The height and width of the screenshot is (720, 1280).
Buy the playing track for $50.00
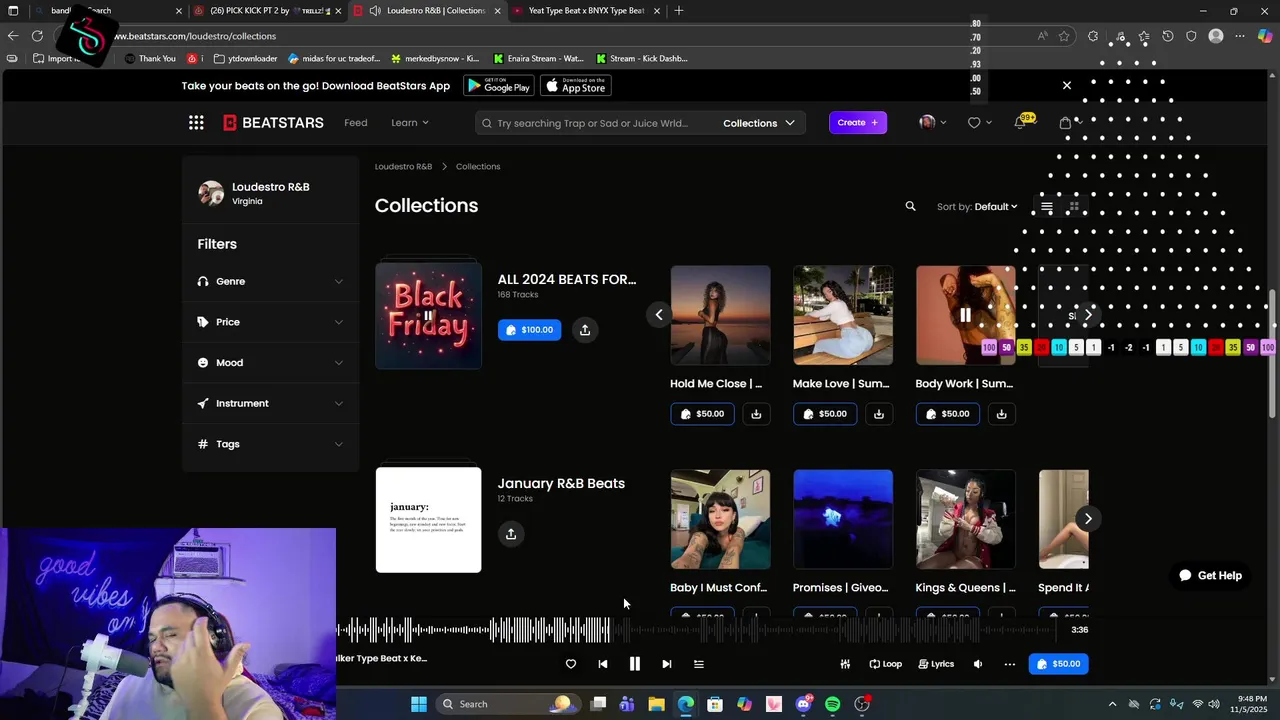tap(1058, 664)
